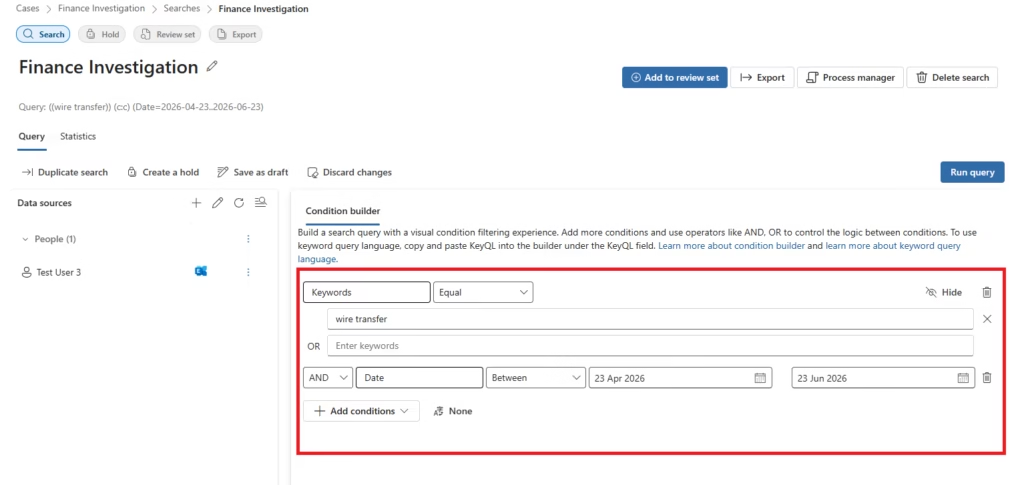Click the Query summary text line
This screenshot has width=1024, height=485.
coord(141,106)
